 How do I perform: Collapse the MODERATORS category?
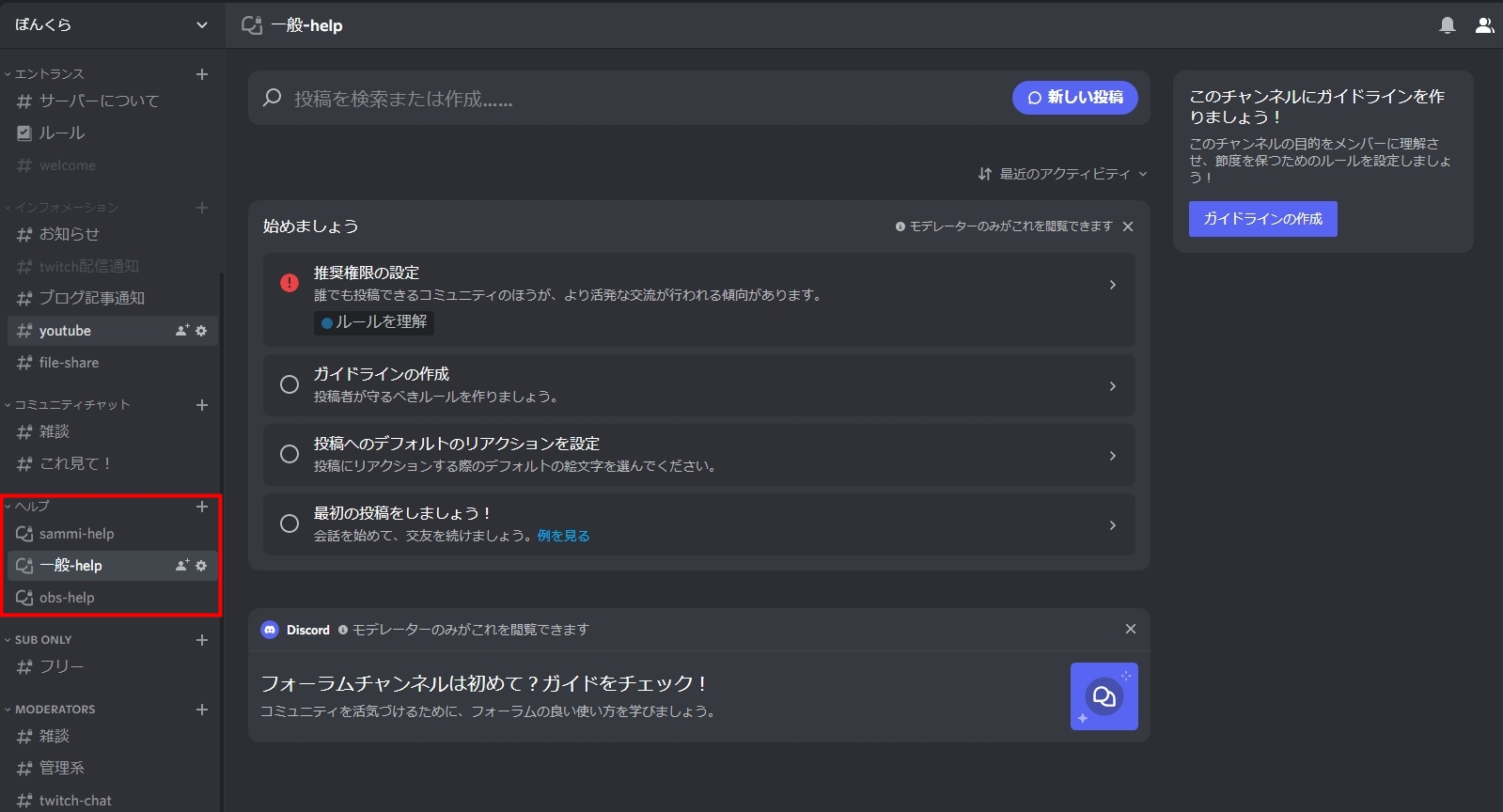(x=49, y=710)
